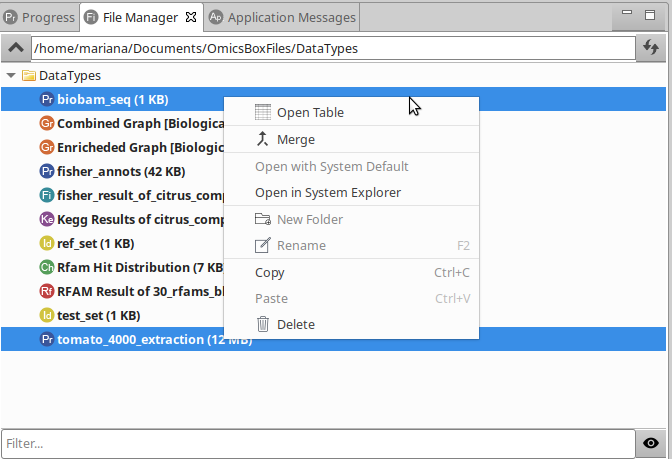The height and width of the screenshot is (459, 672).
Task: Go up one directory level
Action: pyautogui.click(x=16, y=47)
